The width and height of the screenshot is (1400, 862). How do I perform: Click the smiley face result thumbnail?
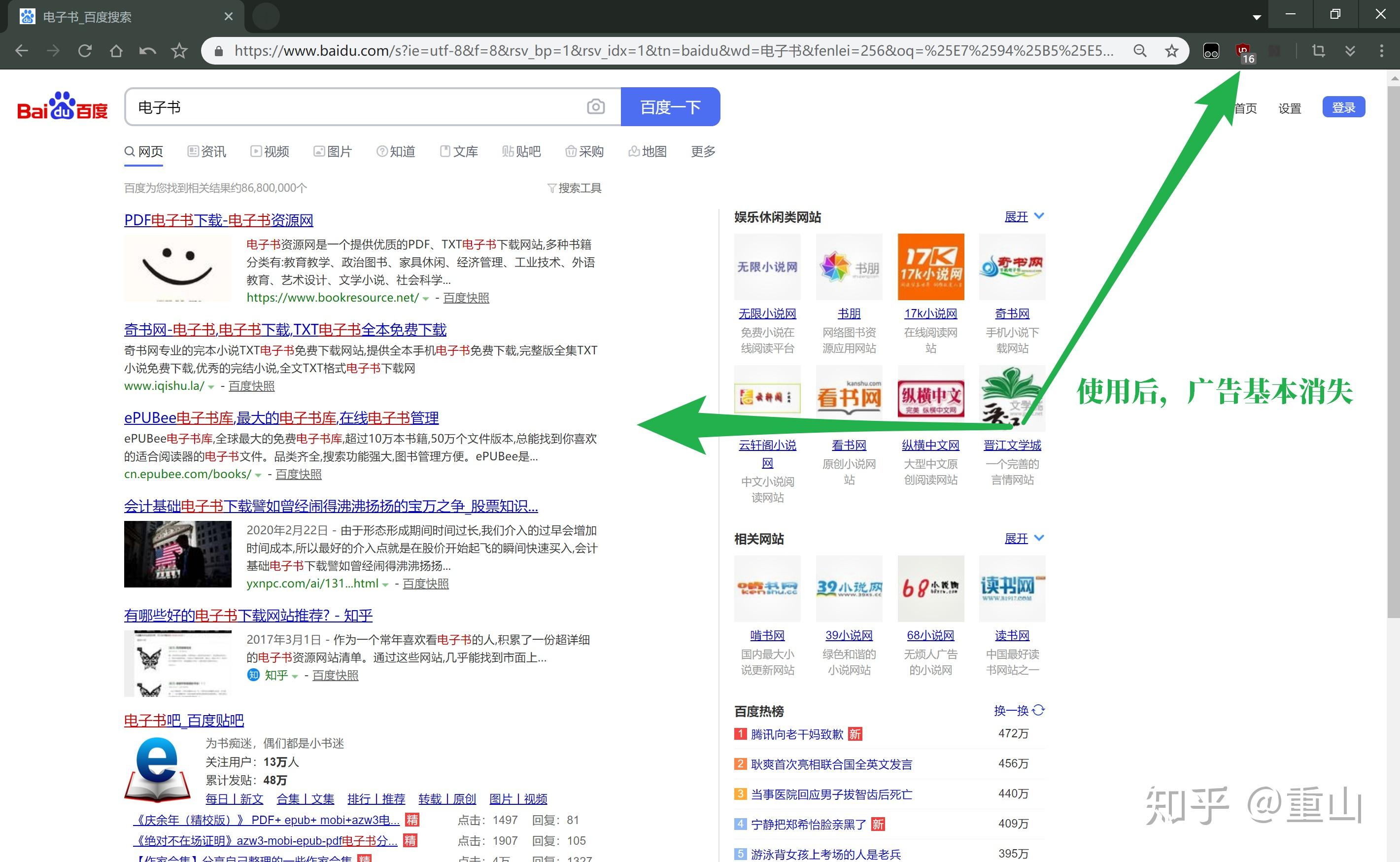click(x=178, y=269)
